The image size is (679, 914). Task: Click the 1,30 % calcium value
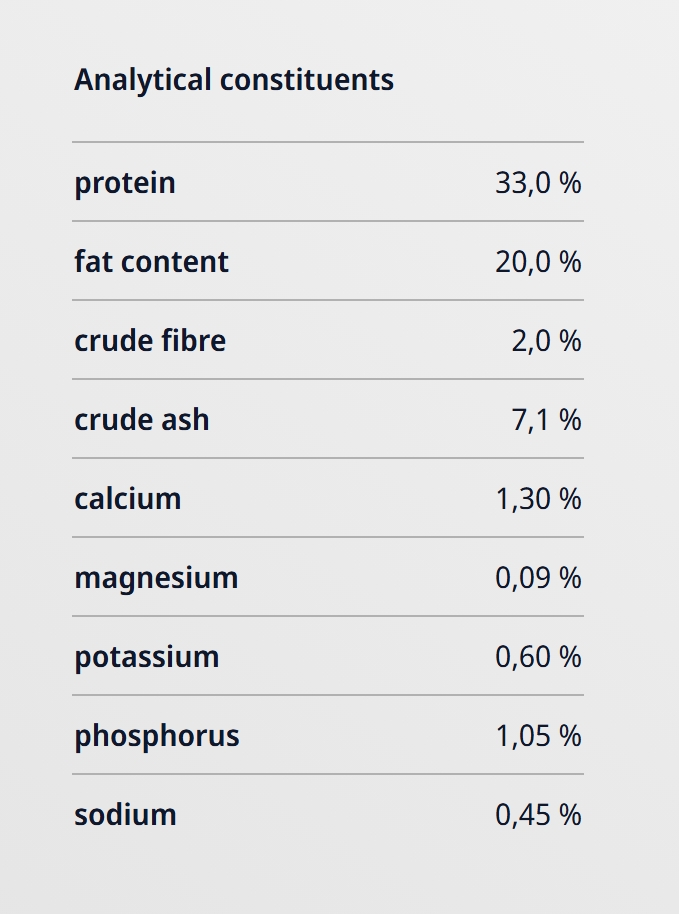pyautogui.click(x=537, y=499)
